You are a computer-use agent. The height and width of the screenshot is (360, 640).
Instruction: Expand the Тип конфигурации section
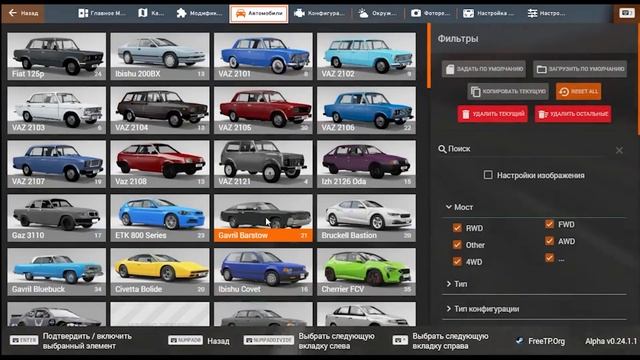(x=483, y=309)
